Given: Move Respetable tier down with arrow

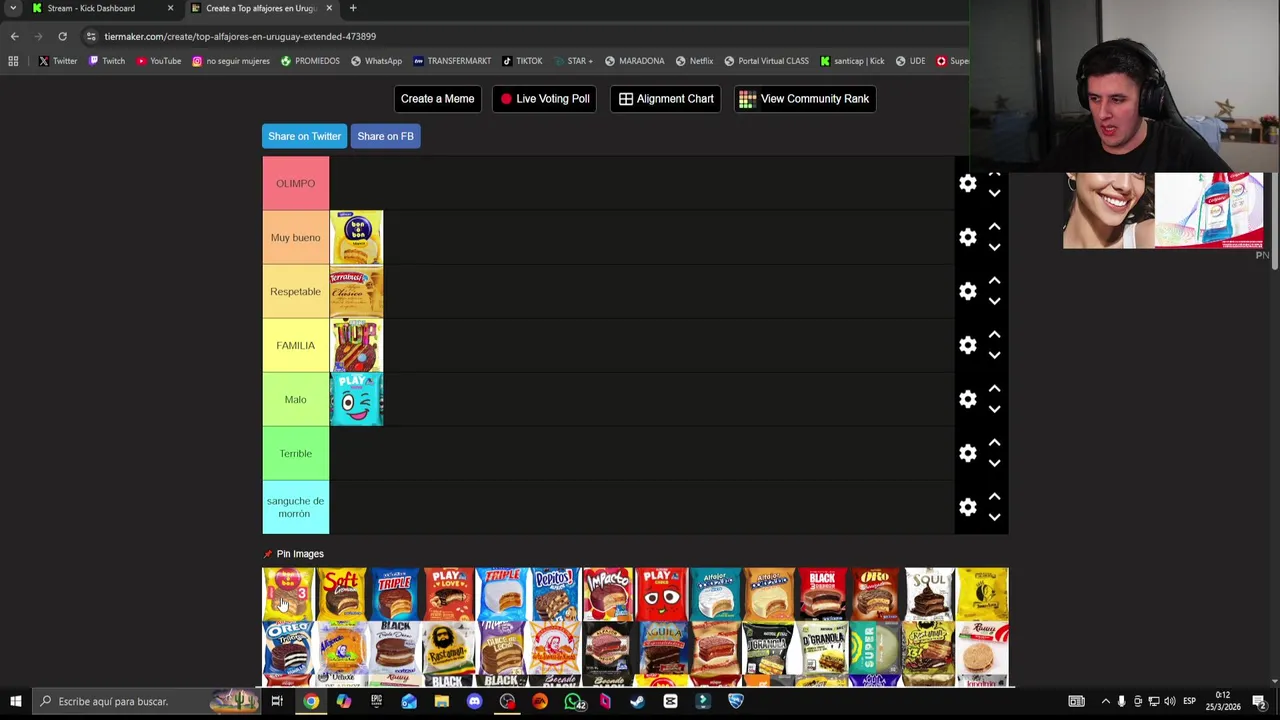Looking at the screenshot, I should [x=994, y=301].
